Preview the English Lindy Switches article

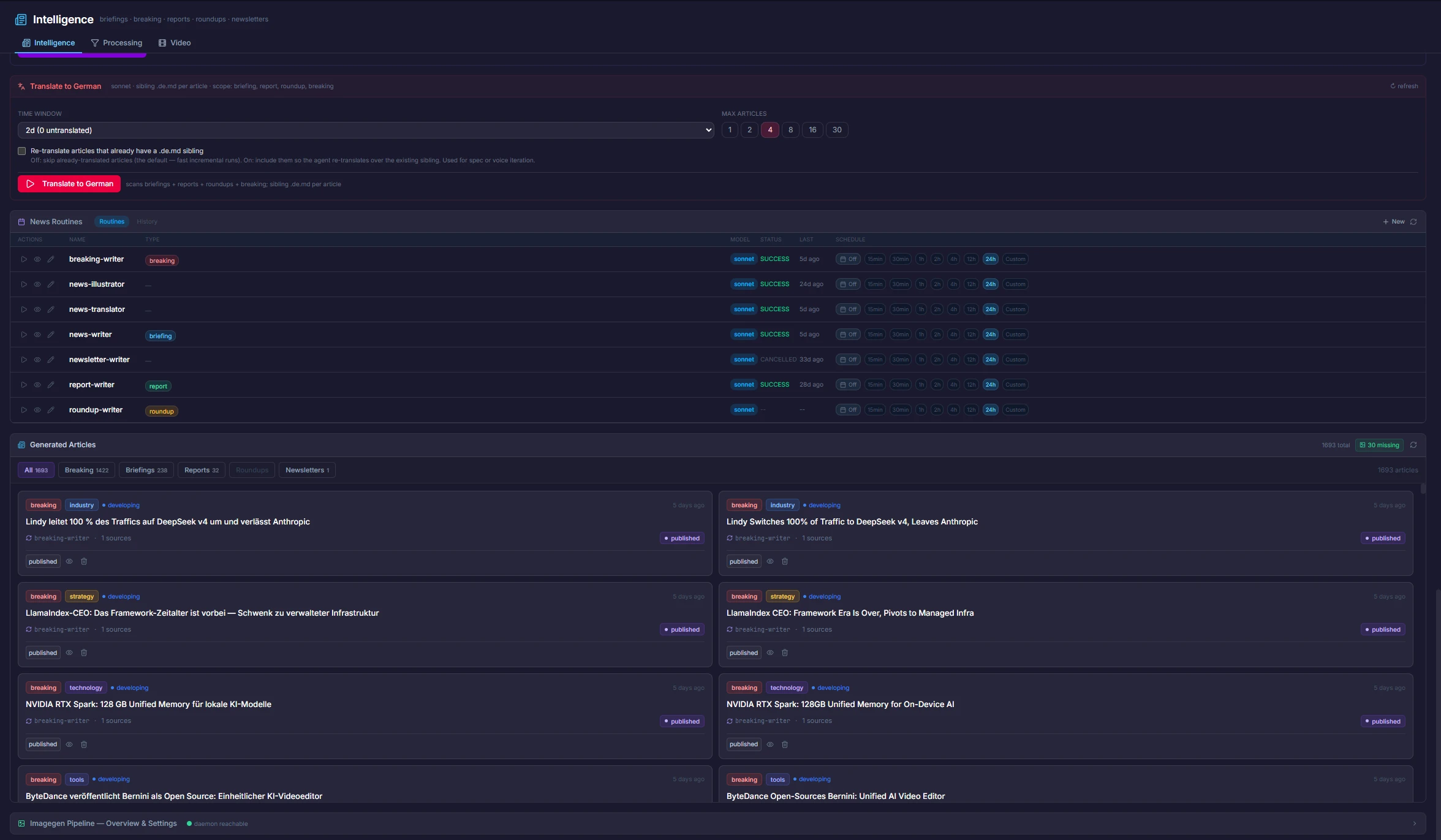[770, 561]
